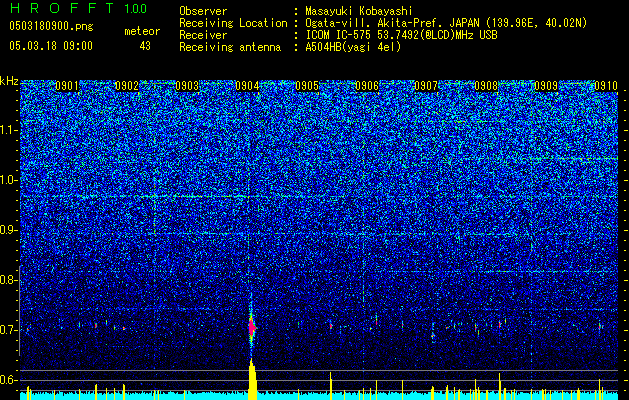Image resolution: width=629 pixels, height=400 pixels.
Task: Click antenna value A504HB(yagi 4el)
Action: pyautogui.click(x=353, y=47)
